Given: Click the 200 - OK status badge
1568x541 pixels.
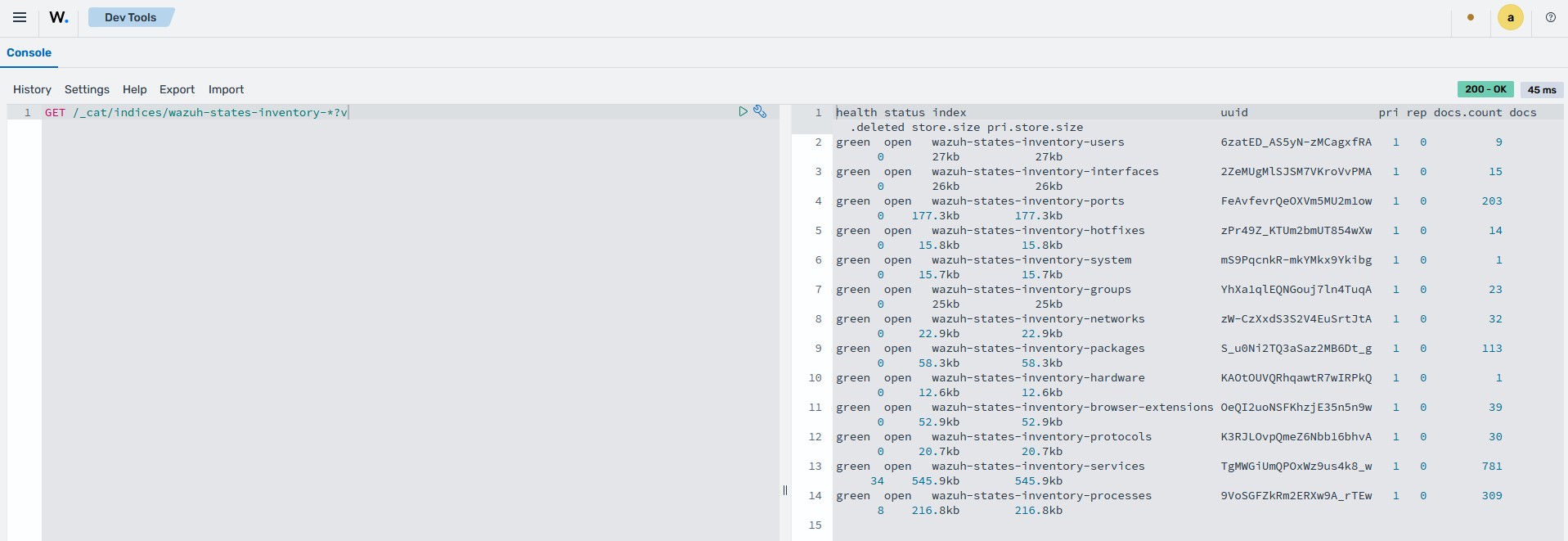Looking at the screenshot, I should pyautogui.click(x=1485, y=89).
